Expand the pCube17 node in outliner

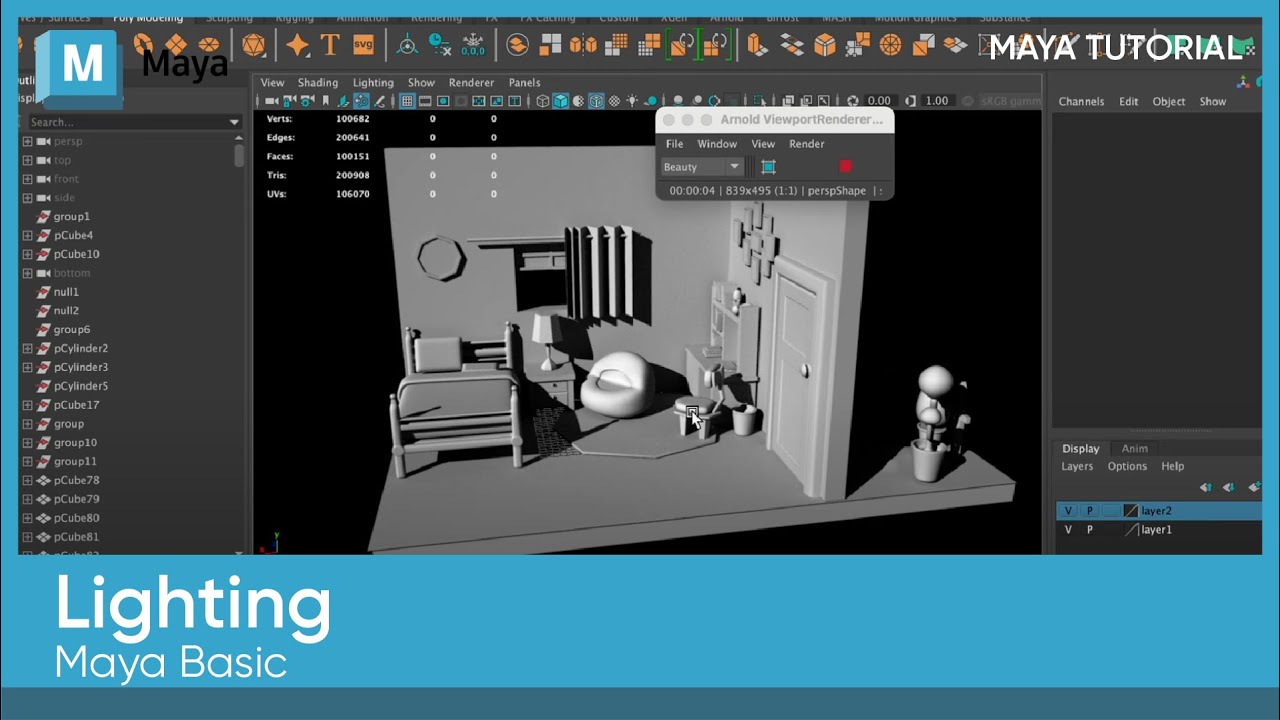(27, 405)
